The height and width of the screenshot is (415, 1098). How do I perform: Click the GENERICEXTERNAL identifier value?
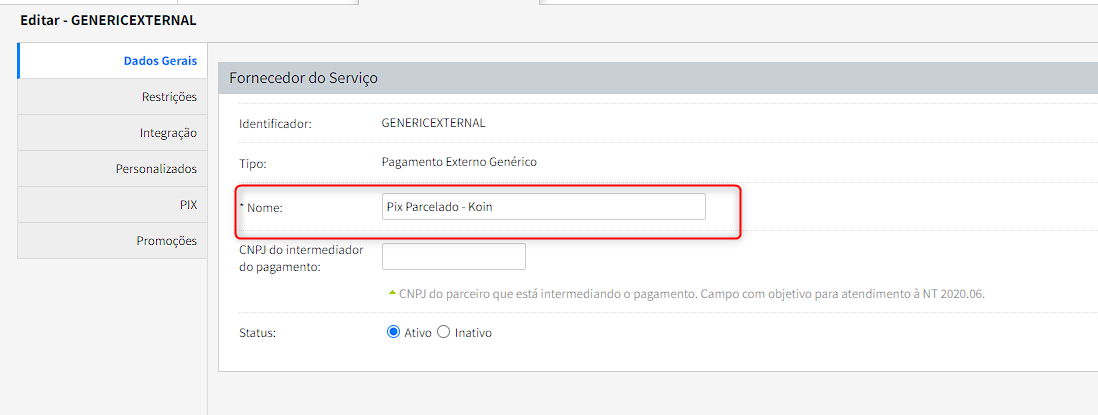click(433, 123)
